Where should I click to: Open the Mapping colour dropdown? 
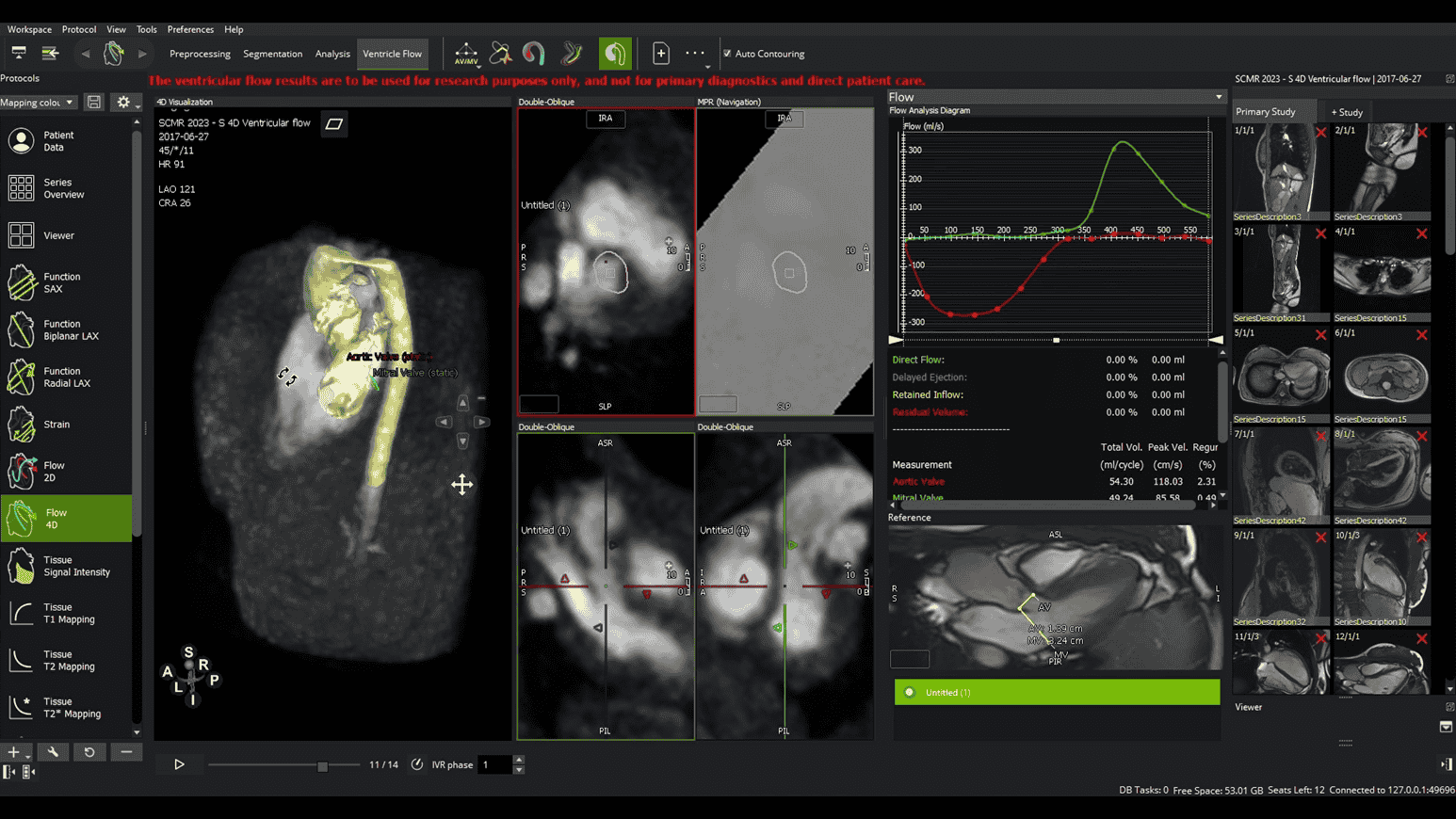[38, 102]
